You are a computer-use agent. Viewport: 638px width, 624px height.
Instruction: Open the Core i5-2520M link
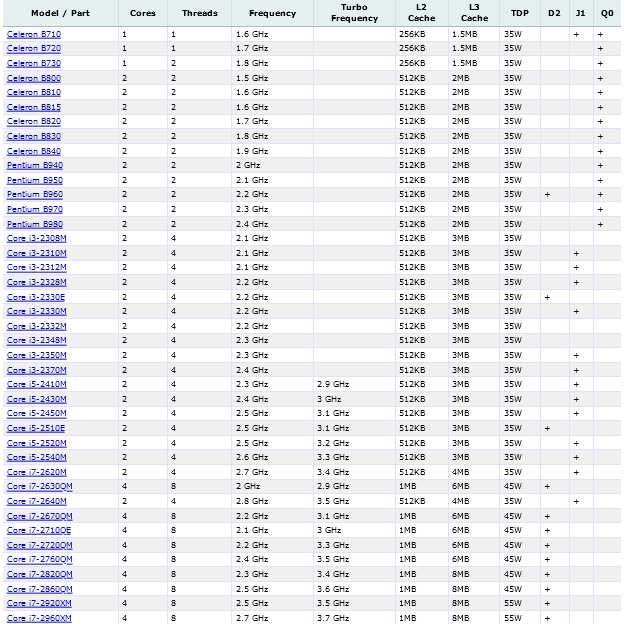(x=37, y=443)
